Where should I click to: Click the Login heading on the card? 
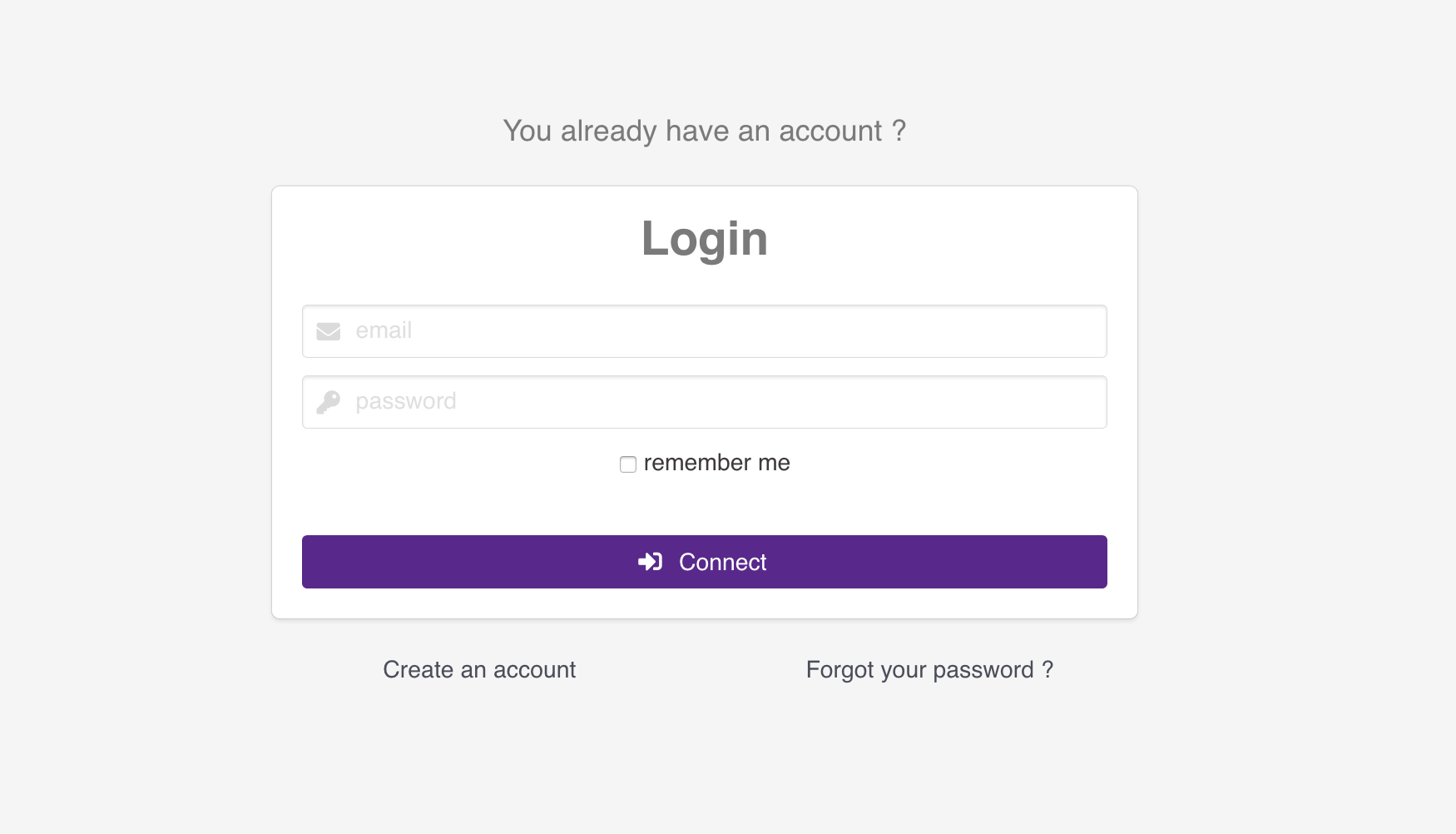[x=704, y=239]
